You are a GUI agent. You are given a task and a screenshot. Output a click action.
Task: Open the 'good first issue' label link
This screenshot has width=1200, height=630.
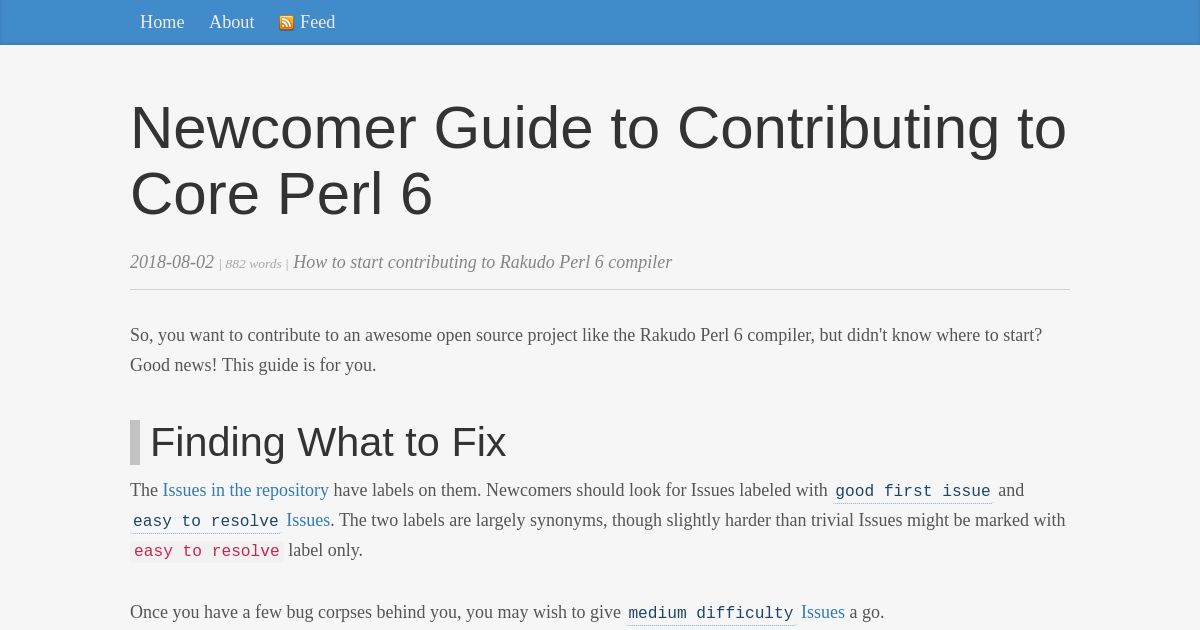pos(913,491)
